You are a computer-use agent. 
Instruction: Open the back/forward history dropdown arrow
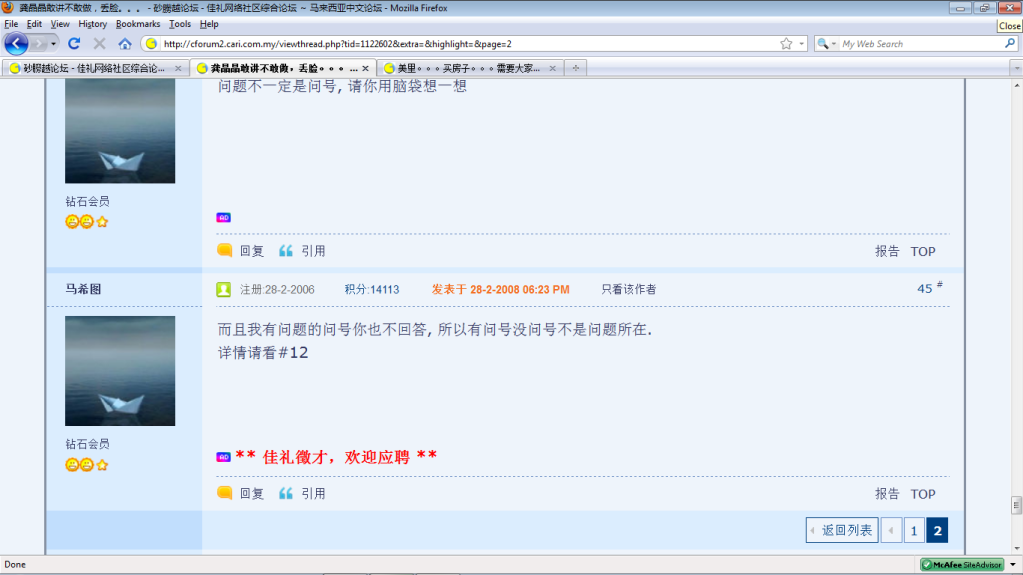[53, 44]
